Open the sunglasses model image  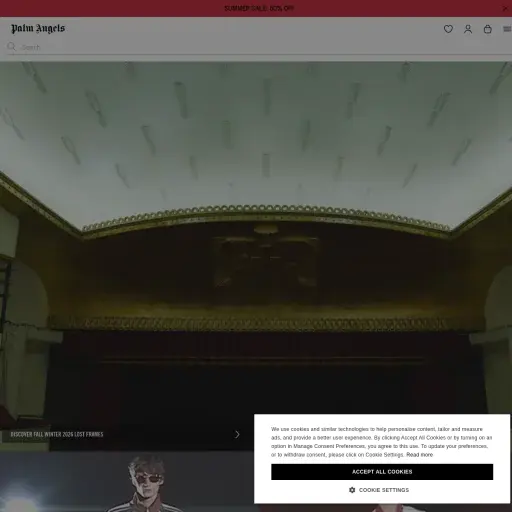(x=127, y=482)
